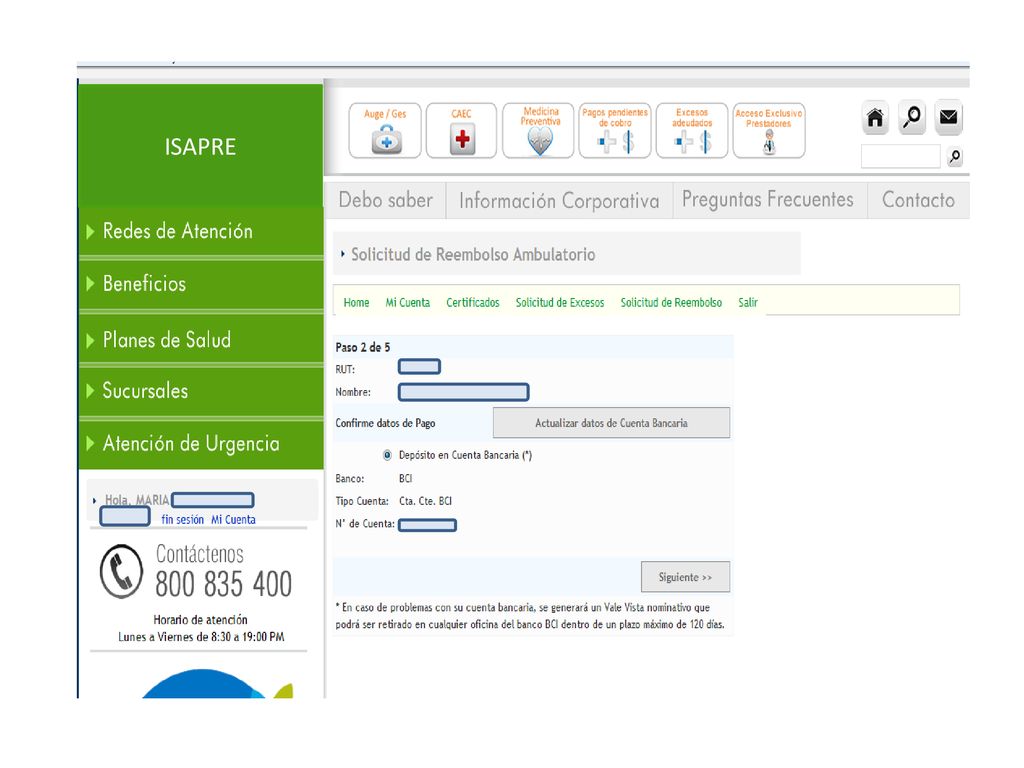Viewport: 1024px width, 768px height.
Task: Expand Sucursales sidebar menu
Action: [201, 391]
